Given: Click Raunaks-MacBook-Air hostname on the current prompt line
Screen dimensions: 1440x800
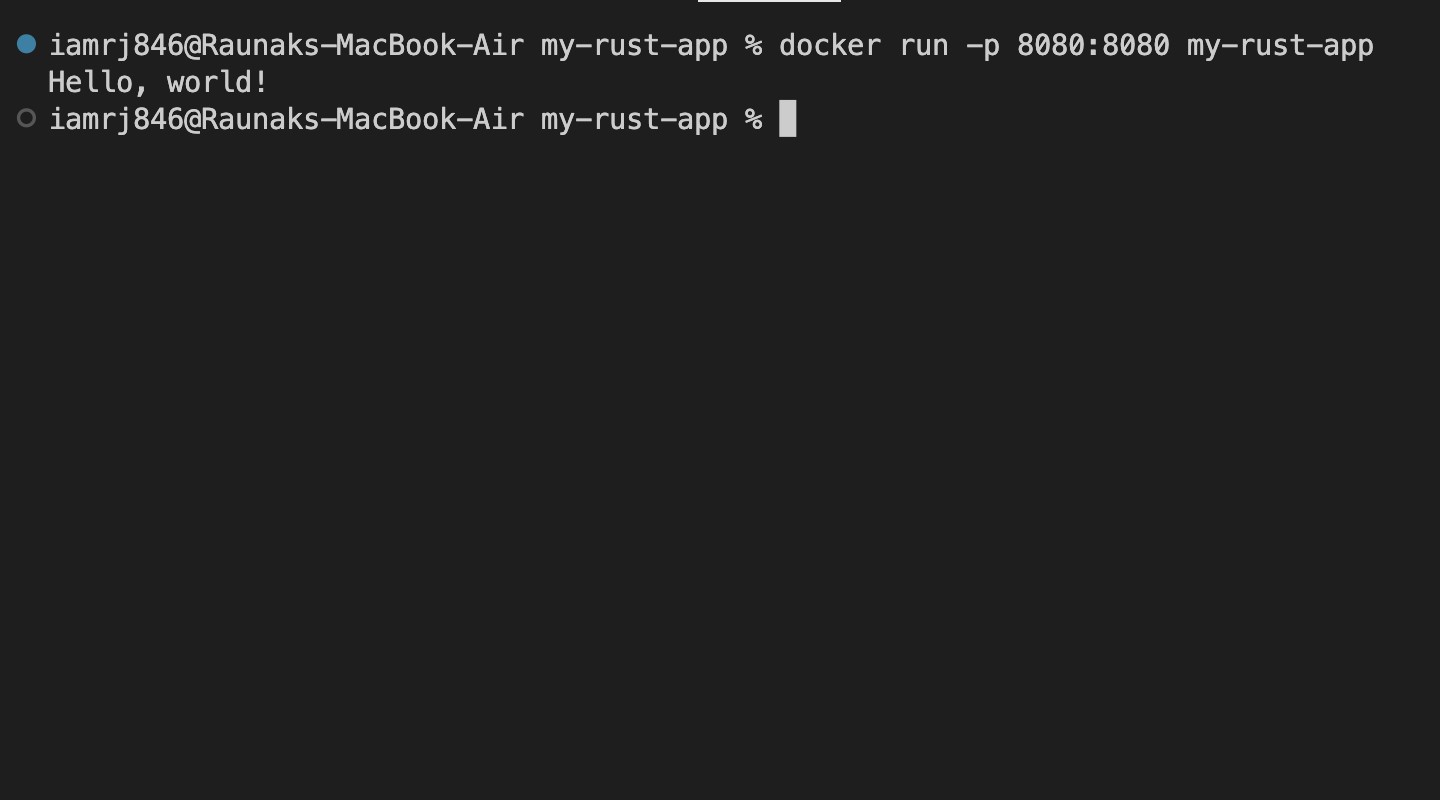Looking at the screenshot, I should [x=362, y=120].
